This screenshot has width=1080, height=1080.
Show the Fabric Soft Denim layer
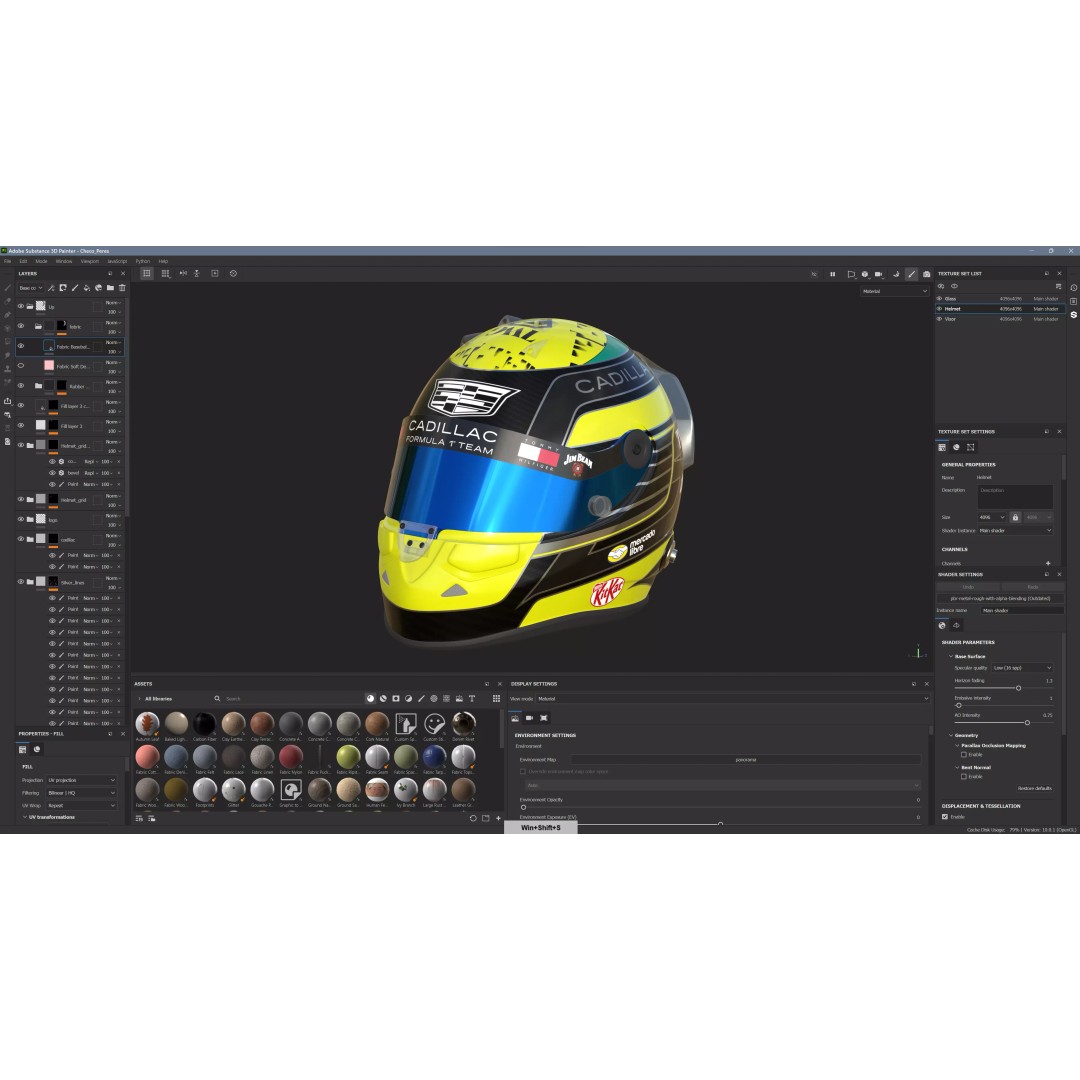coord(21,366)
